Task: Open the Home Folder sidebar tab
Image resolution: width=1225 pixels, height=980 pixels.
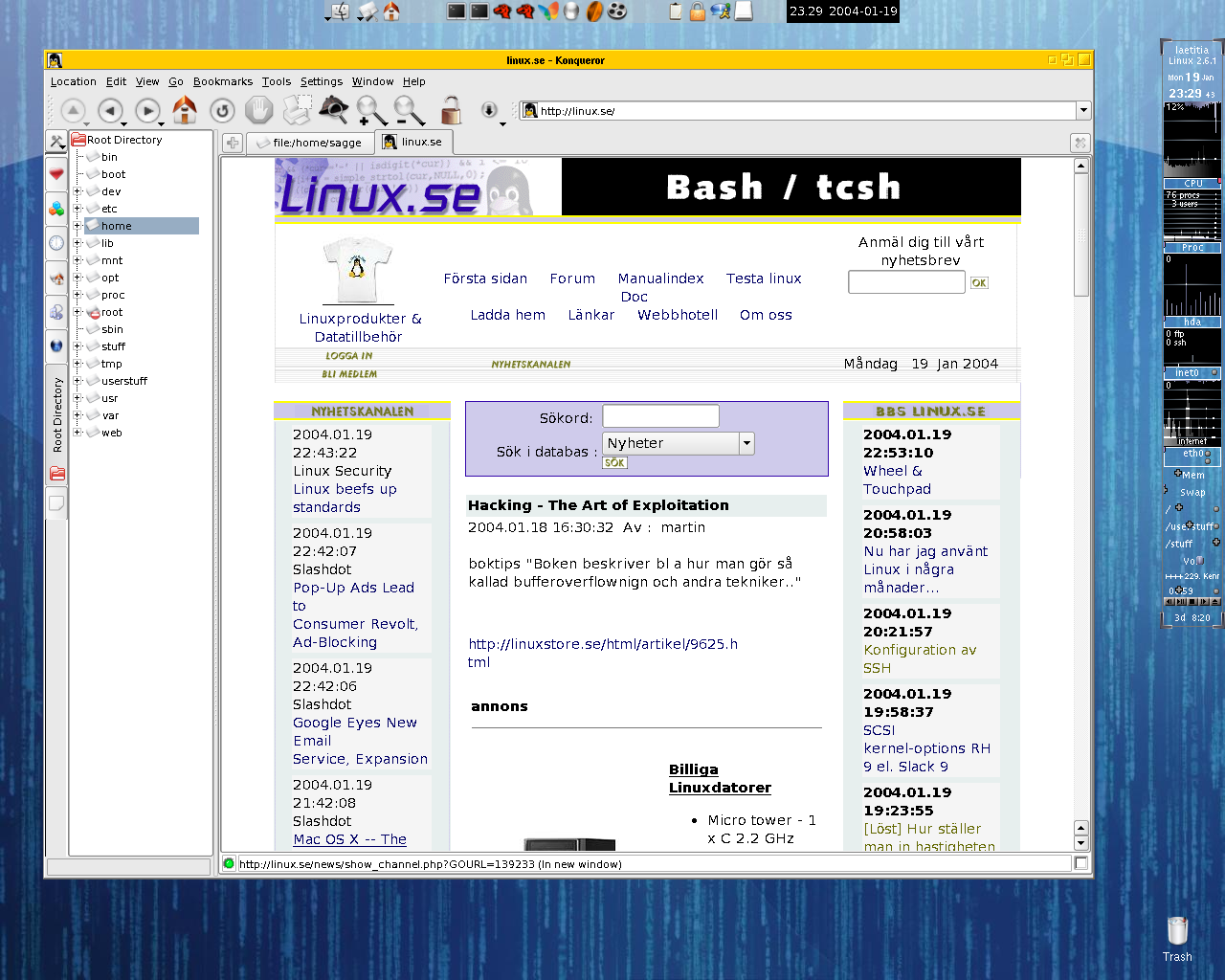Action: pyautogui.click(x=56, y=278)
